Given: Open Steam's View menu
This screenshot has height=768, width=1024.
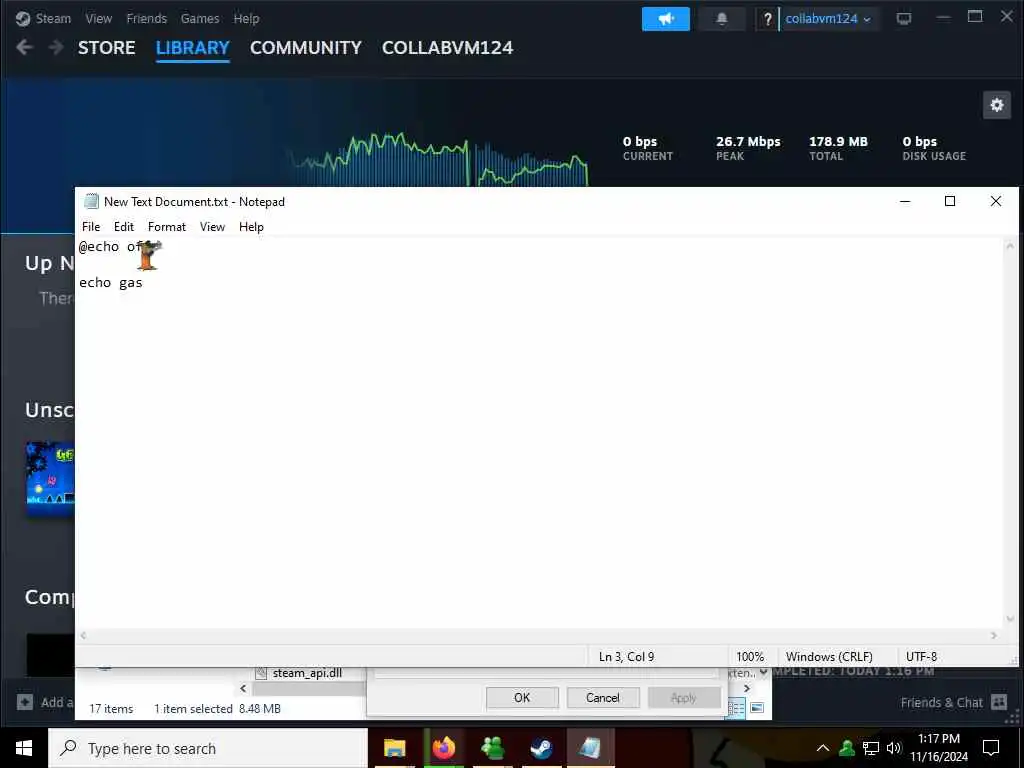Looking at the screenshot, I should (99, 18).
